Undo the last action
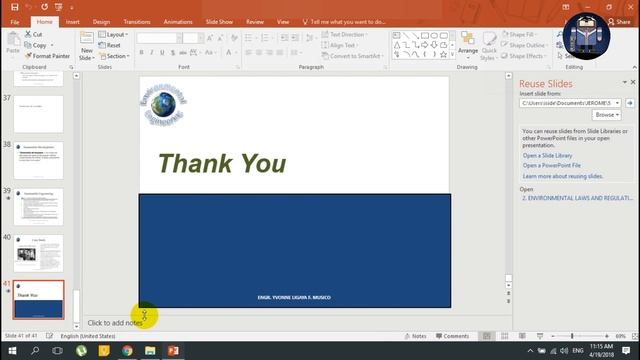The image size is (640, 360). coord(29,7)
